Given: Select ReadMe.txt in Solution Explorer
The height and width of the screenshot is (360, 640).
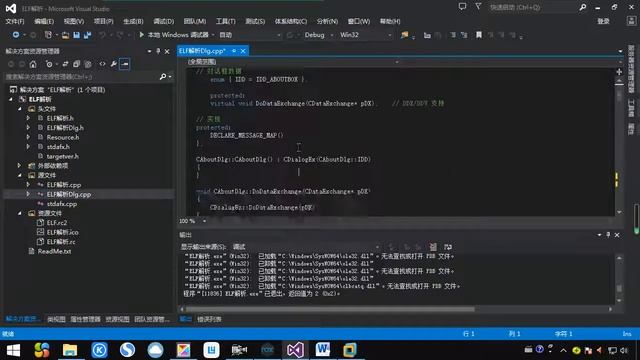Looking at the screenshot, I should (54, 251).
